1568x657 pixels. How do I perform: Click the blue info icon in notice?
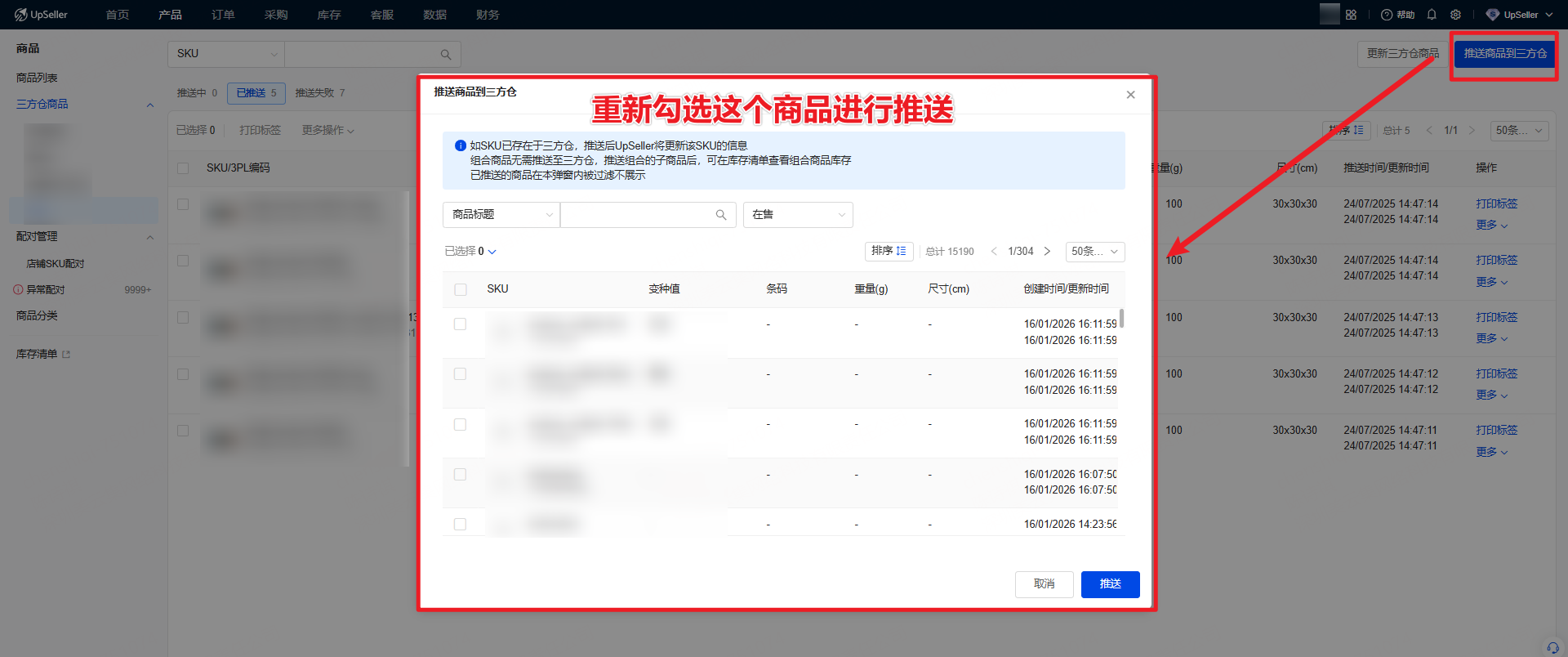pos(460,145)
